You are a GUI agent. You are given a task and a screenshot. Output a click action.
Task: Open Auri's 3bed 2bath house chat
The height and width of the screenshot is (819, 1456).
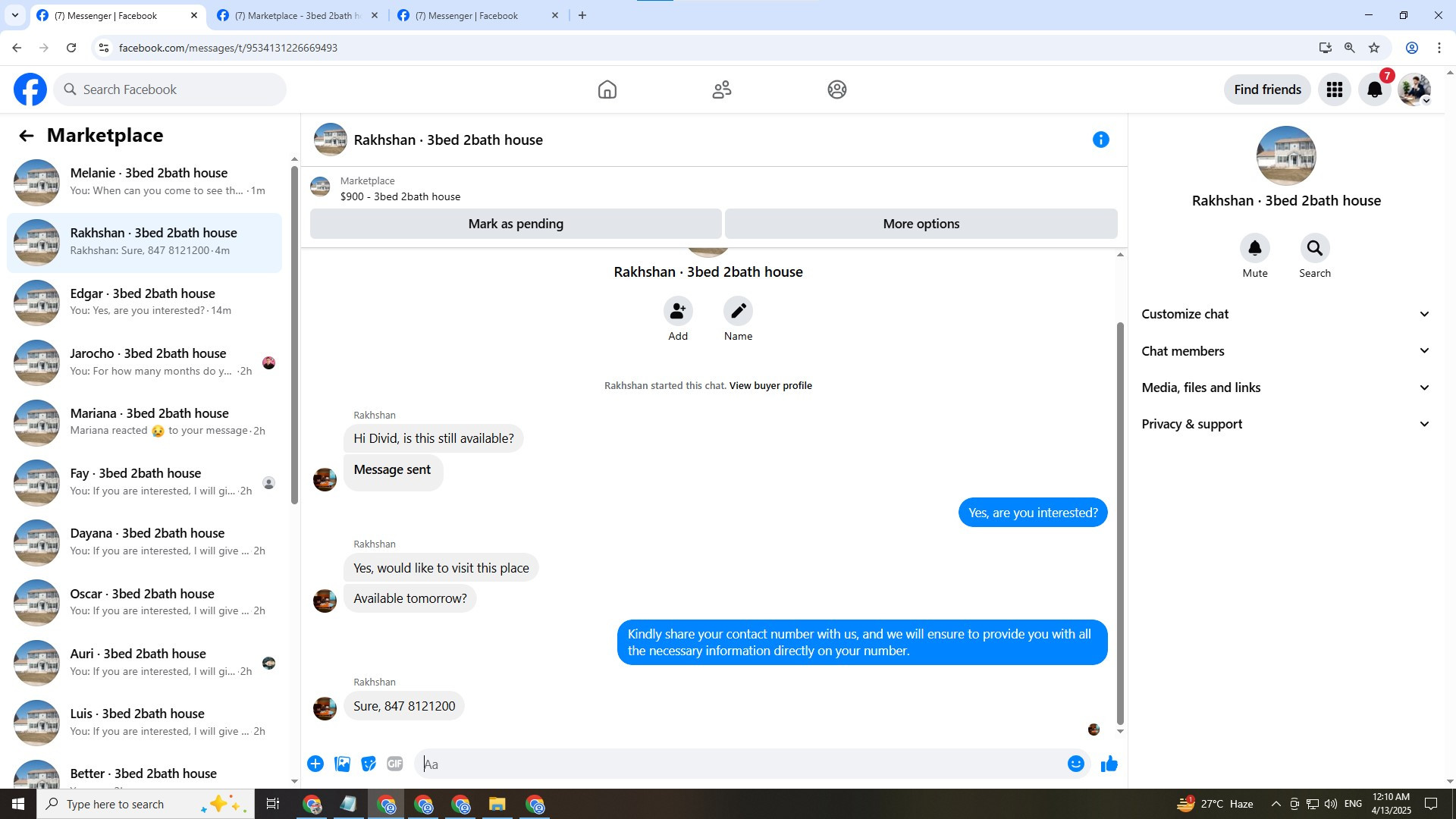pyautogui.click(x=144, y=663)
